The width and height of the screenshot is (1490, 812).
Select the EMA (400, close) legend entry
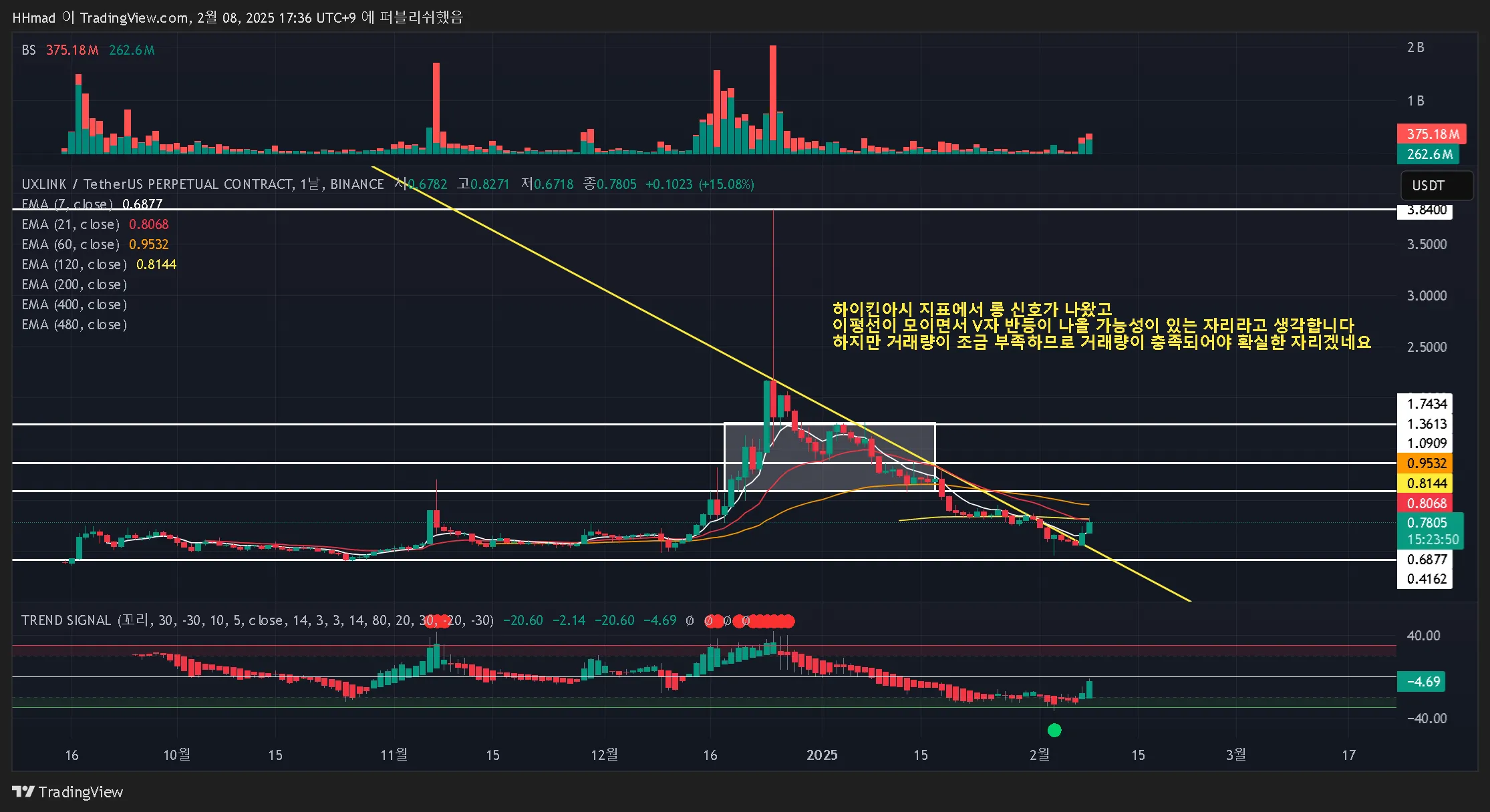click(x=74, y=304)
